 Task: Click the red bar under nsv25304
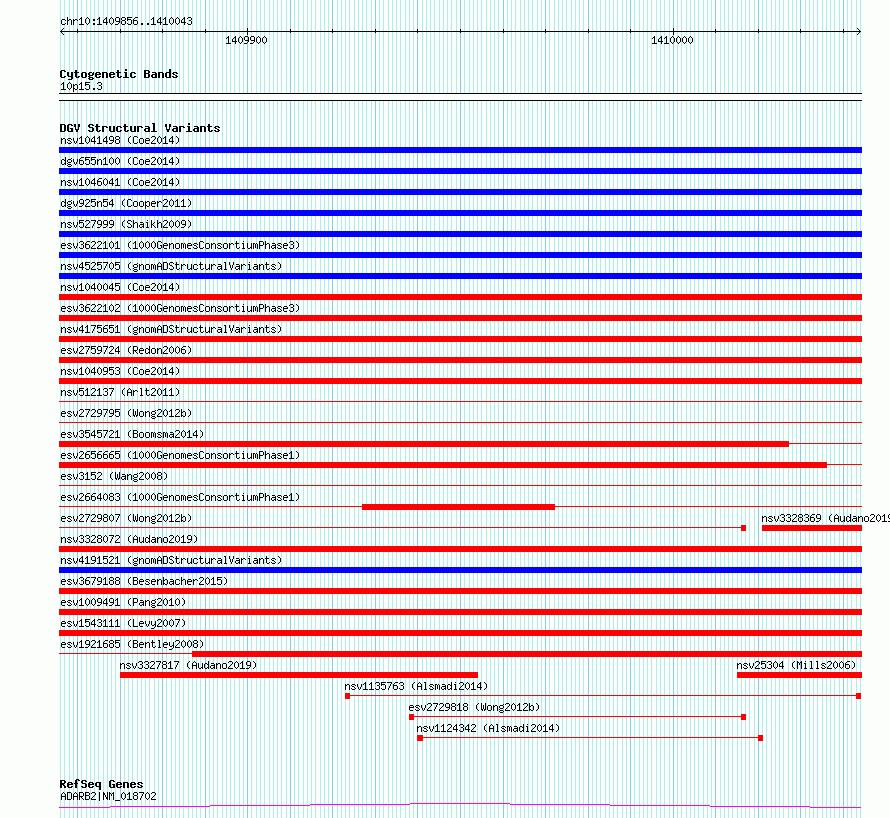pos(799,675)
